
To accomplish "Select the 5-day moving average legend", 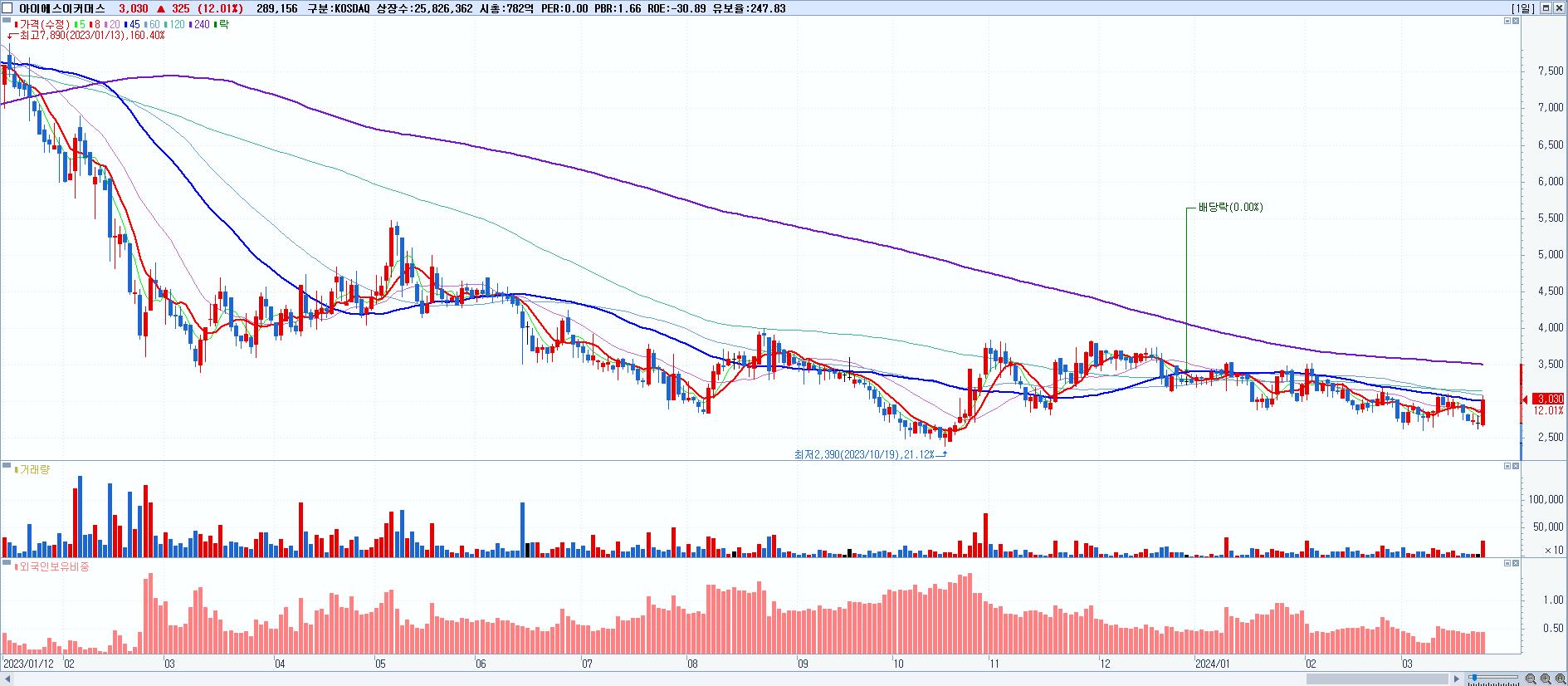I will (x=80, y=25).
